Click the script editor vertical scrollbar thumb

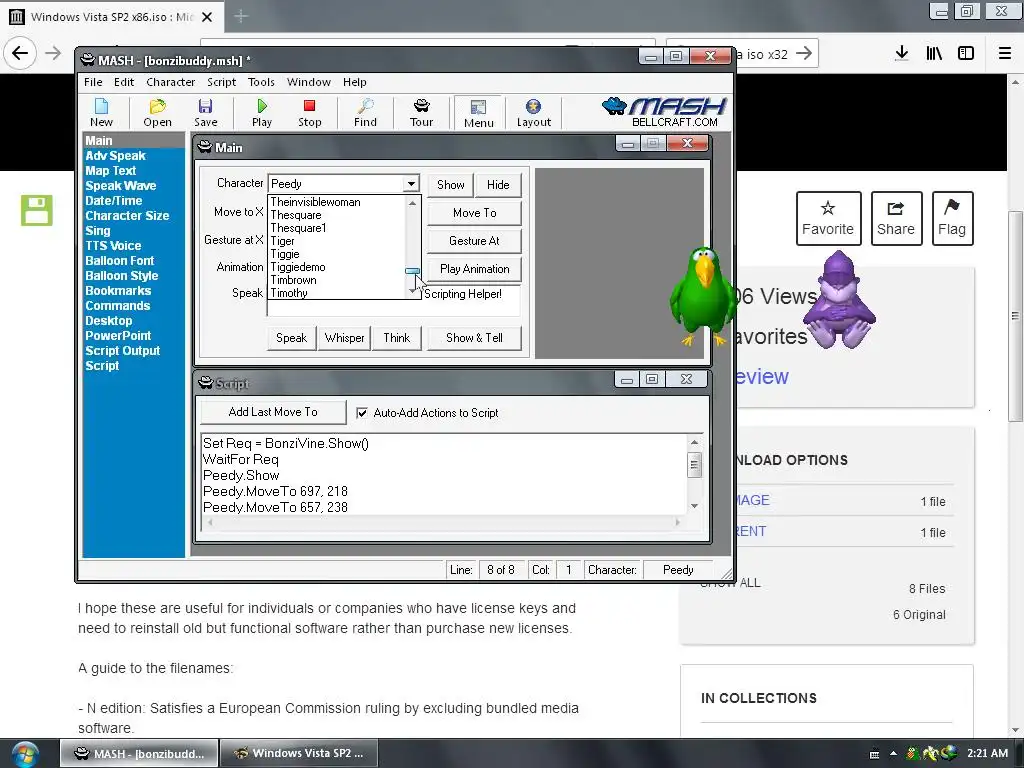coord(694,465)
